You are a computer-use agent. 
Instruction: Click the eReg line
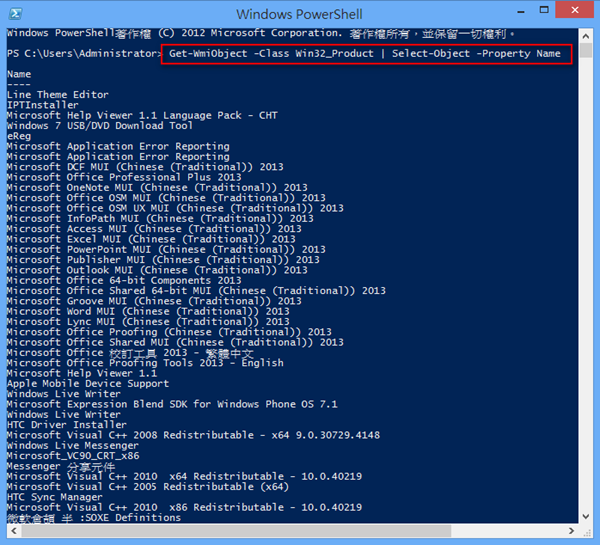point(19,136)
